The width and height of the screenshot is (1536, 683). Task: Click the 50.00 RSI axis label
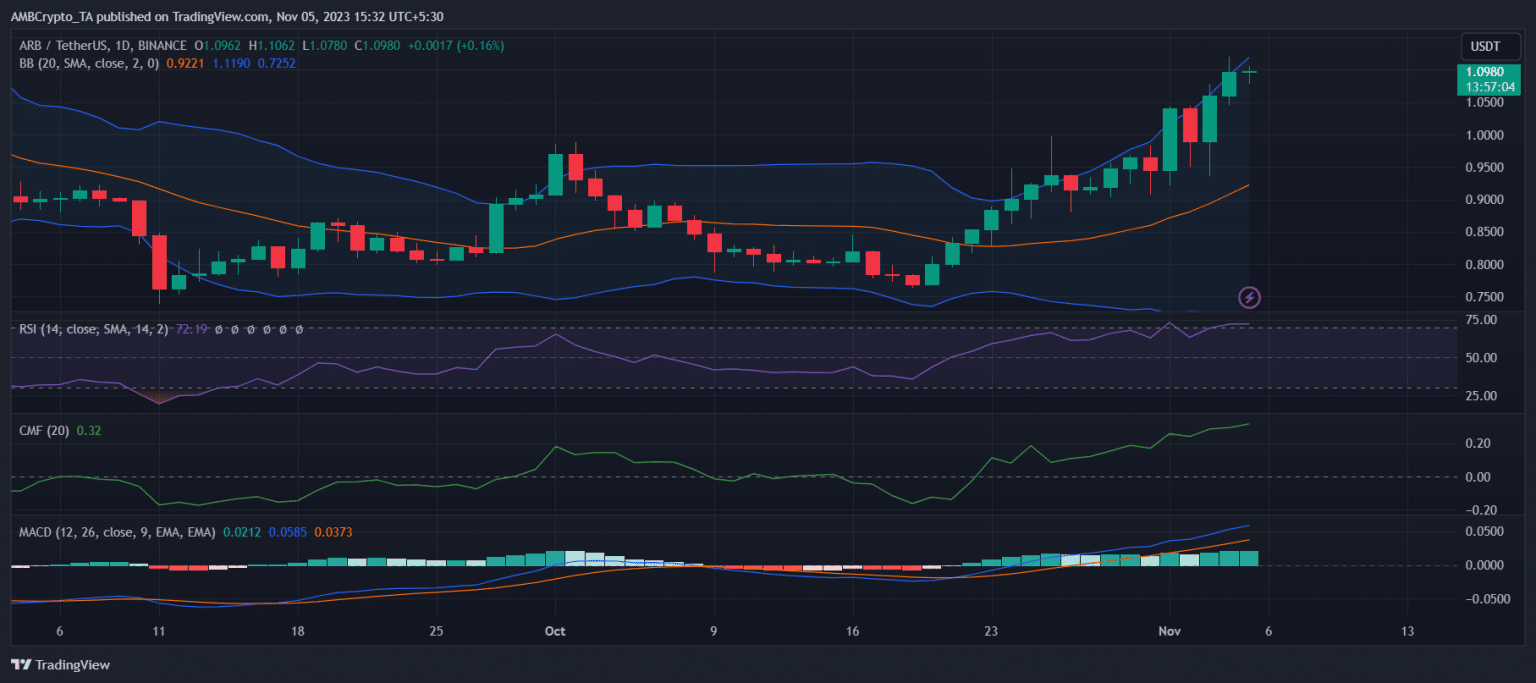1479,357
